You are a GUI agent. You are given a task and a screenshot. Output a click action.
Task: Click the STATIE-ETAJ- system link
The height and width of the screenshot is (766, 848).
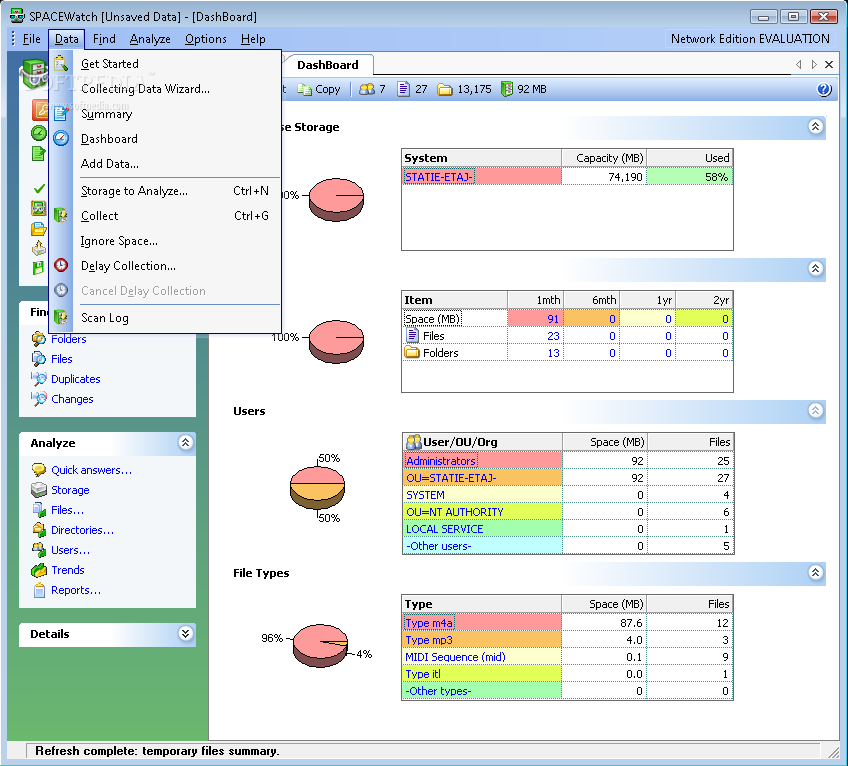[x=439, y=177]
